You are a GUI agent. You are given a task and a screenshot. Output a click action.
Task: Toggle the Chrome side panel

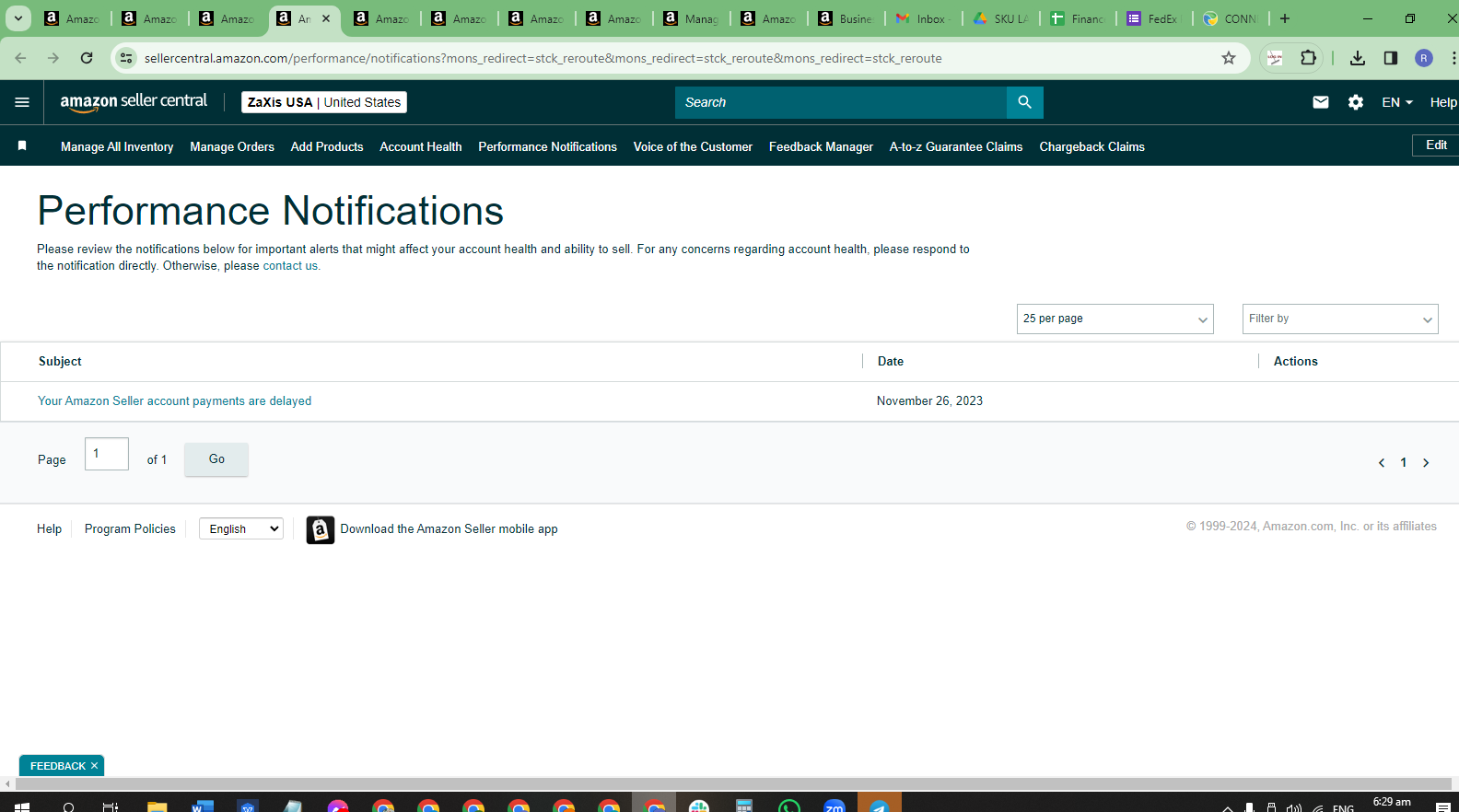pyautogui.click(x=1390, y=58)
